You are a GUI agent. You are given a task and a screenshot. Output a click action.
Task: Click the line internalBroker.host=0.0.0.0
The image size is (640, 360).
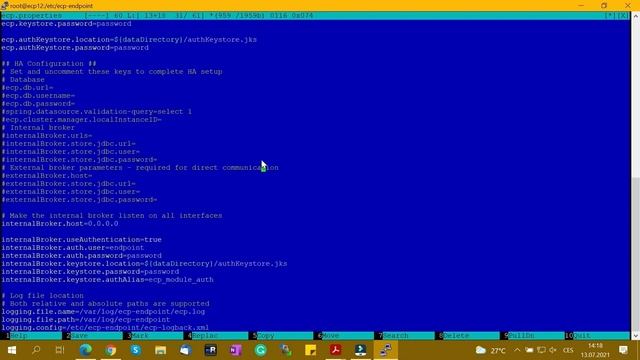(x=60, y=224)
